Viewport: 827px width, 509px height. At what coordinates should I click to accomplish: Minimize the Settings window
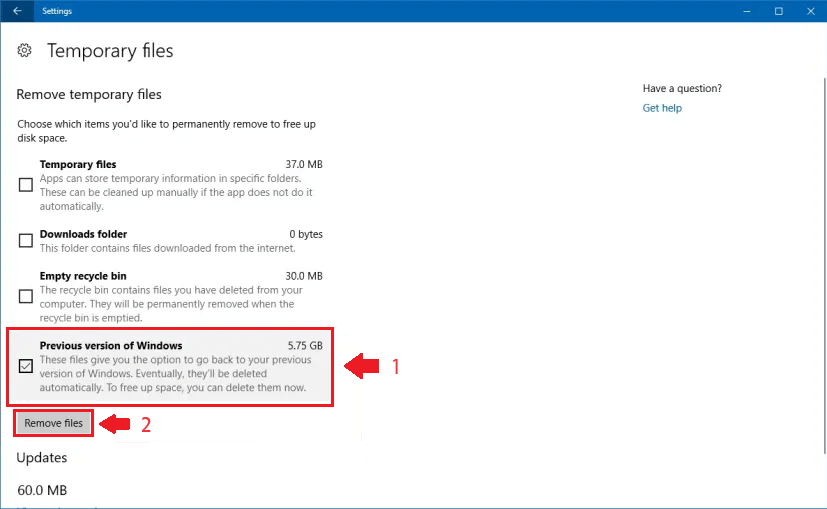pos(746,11)
